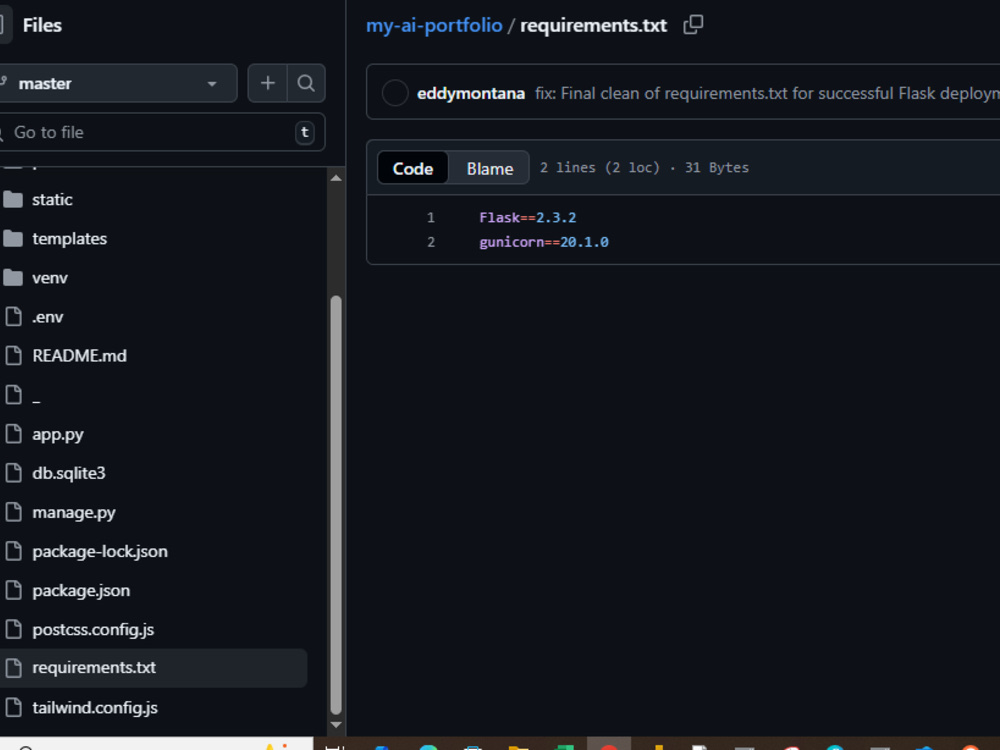Click the search magnifier button
Image resolution: width=1000 pixels, height=750 pixels.
coord(306,83)
